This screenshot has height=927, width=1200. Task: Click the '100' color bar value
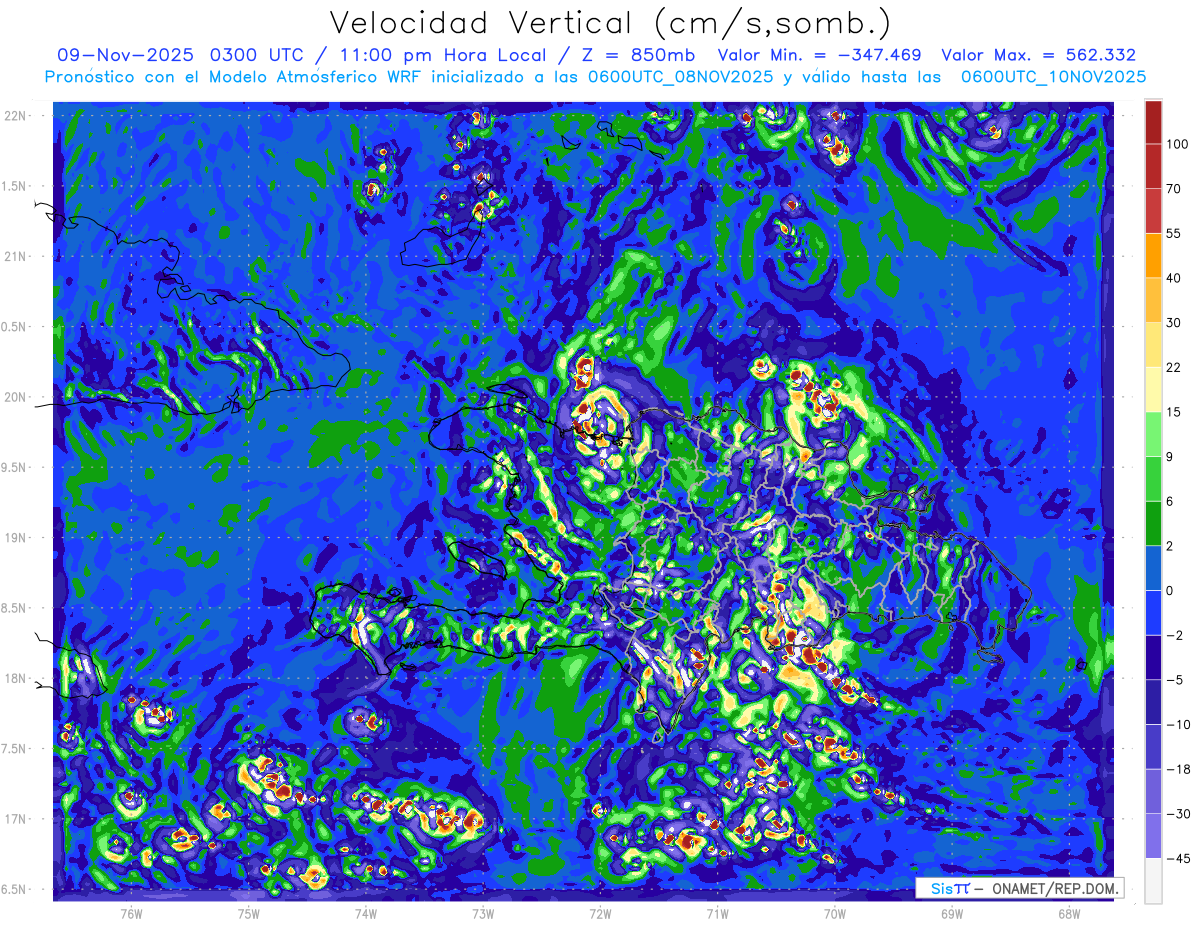(x=1178, y=144)
